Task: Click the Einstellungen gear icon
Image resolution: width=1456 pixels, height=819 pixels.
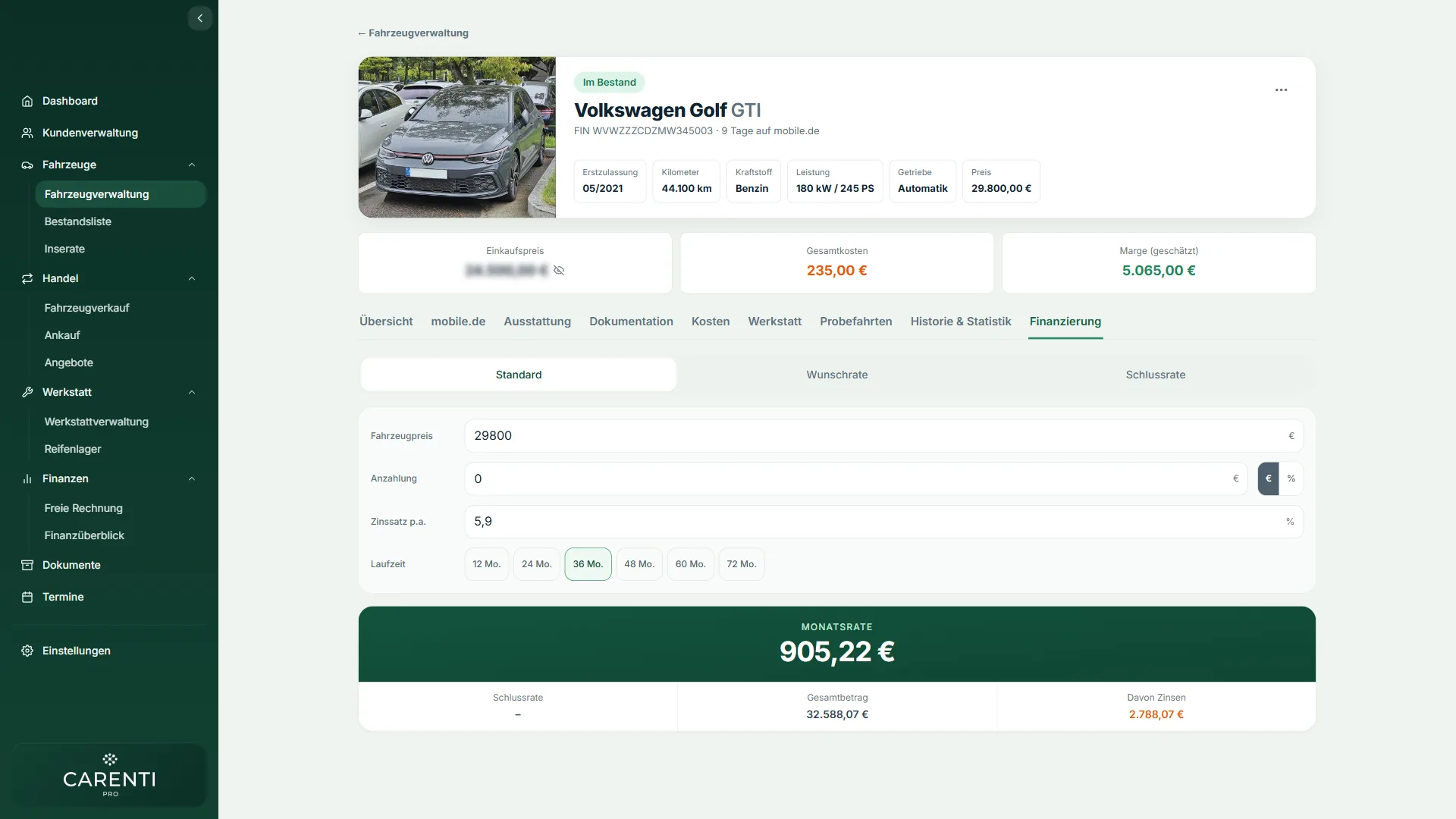Action: click(27, 651)
